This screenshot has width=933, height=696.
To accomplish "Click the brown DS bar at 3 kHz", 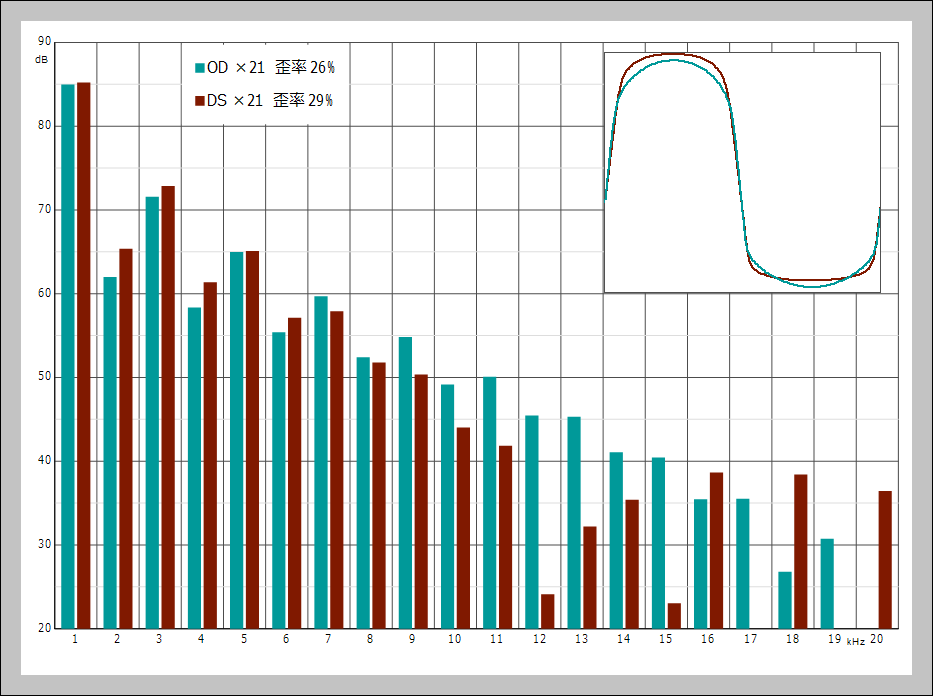I will click(x=168, y=407).
